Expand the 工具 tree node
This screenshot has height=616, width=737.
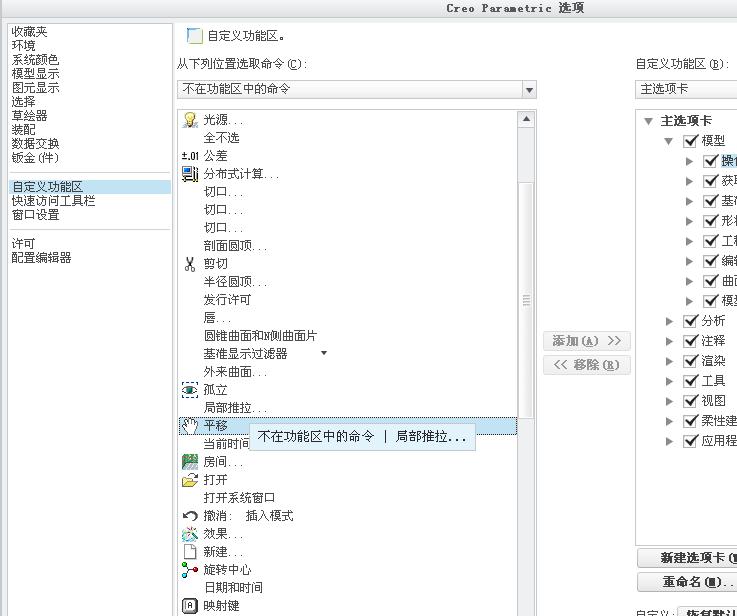[x=669, y=381]
